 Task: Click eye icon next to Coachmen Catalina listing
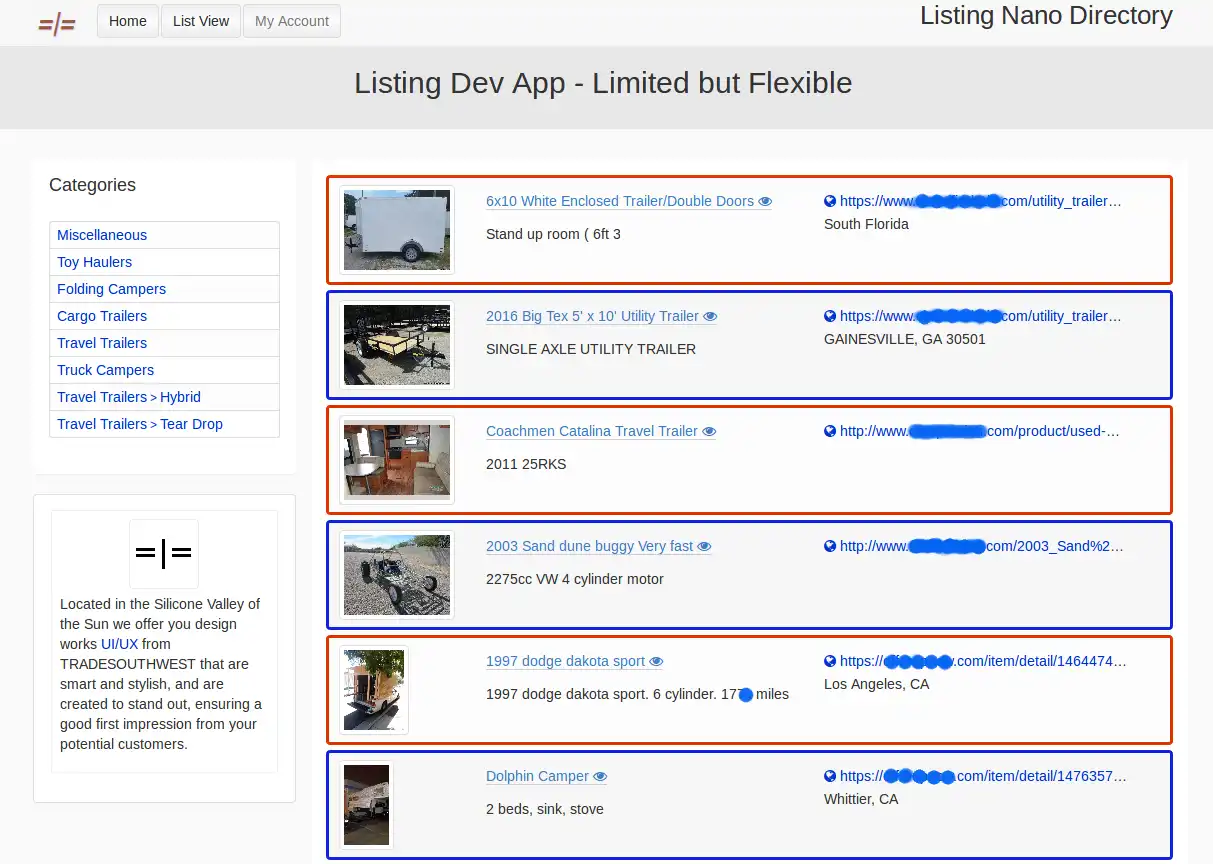[709, 432]
